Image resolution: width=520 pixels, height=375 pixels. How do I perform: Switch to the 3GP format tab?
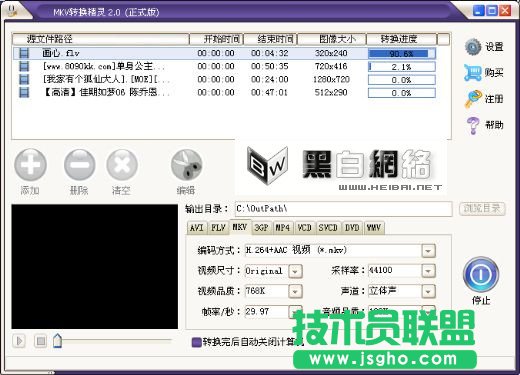262,228
